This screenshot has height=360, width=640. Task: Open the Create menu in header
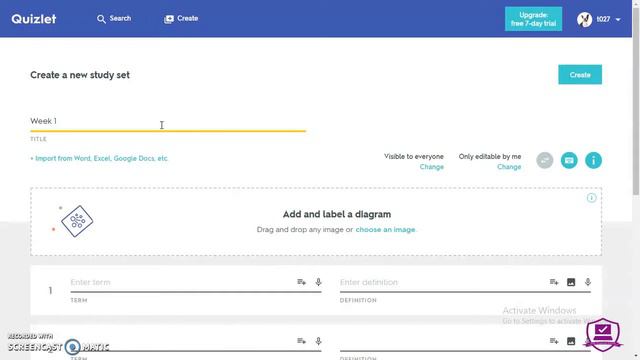click(x=181, y=19)
